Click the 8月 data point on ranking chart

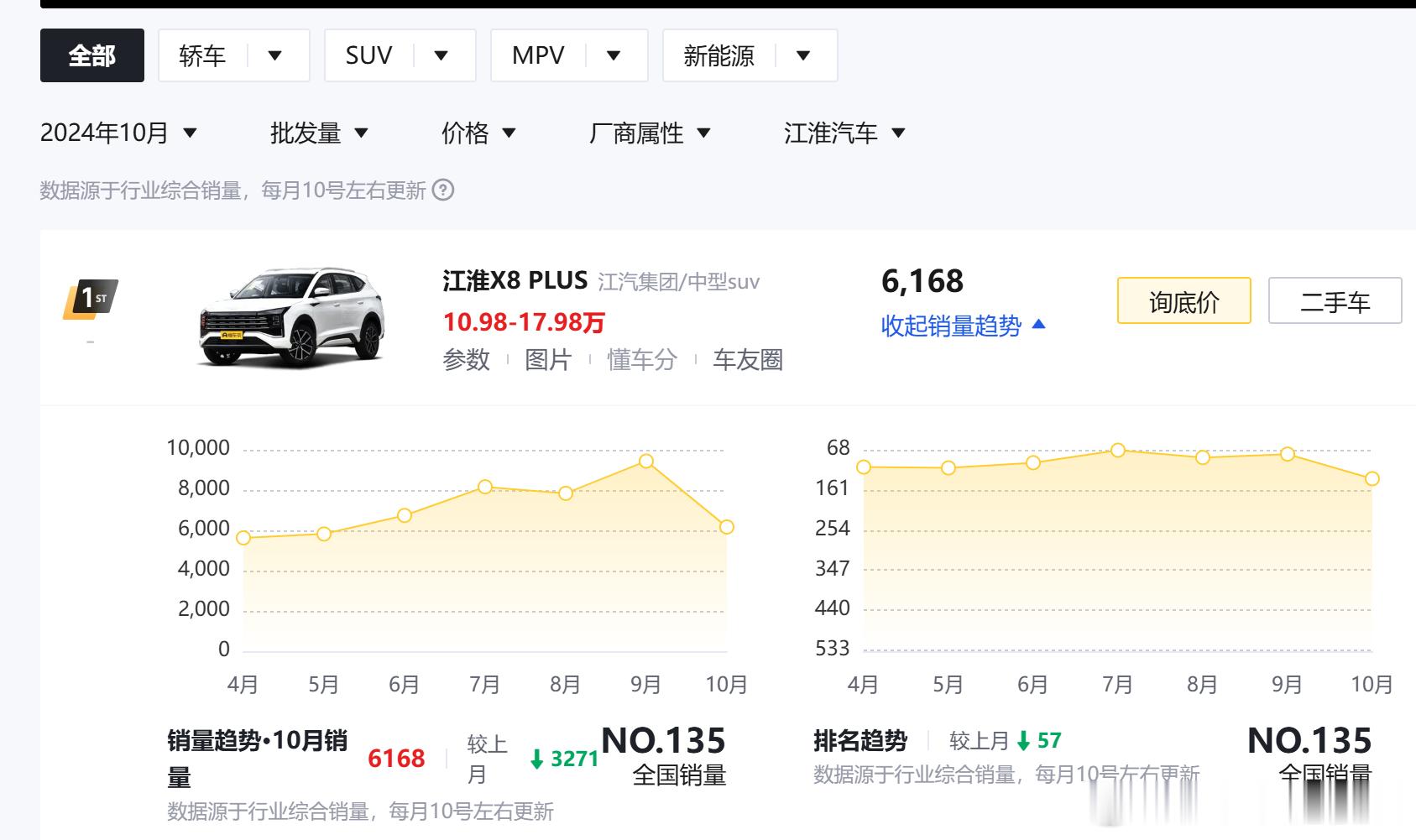tap(1203, 457)
